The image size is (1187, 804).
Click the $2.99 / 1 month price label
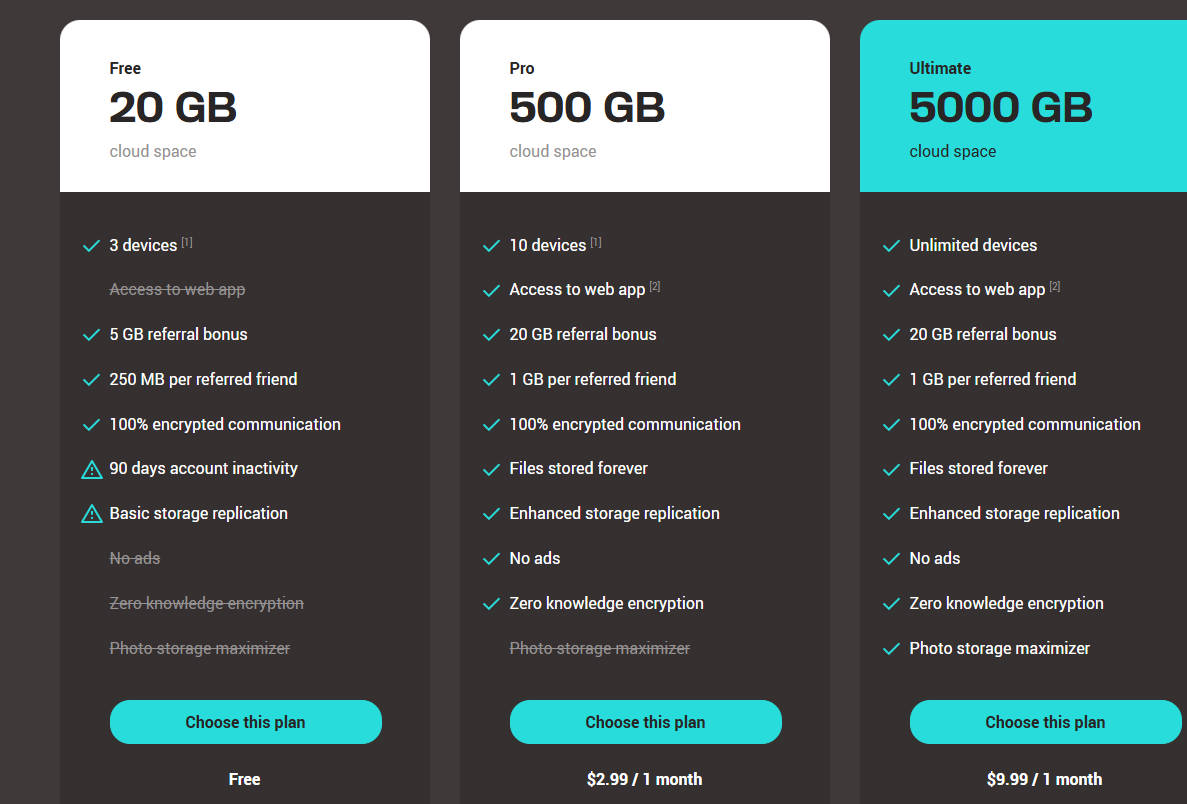click(x=644, y=779)
